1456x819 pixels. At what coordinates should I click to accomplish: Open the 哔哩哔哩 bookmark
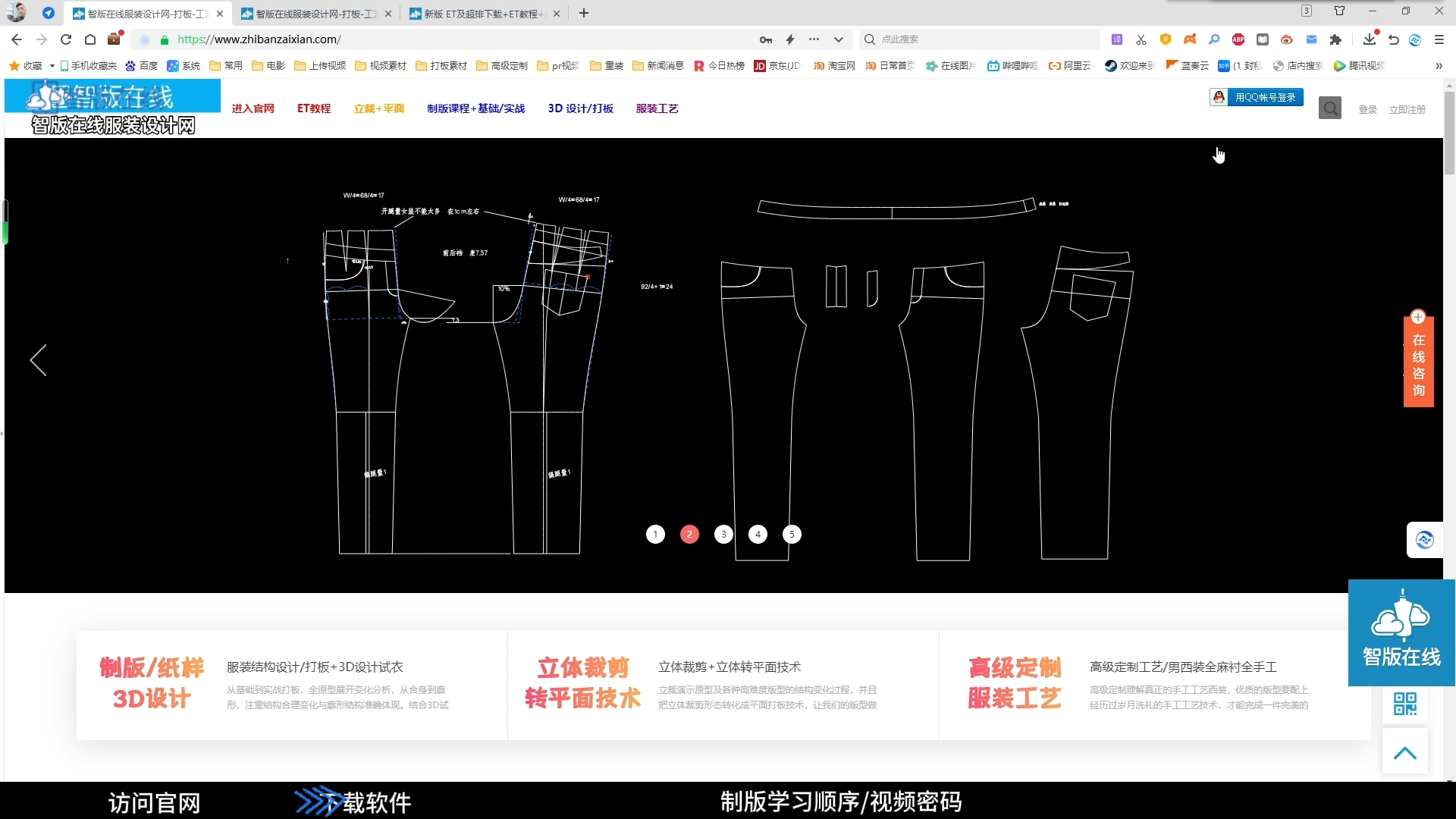(x=1012, y=66)
